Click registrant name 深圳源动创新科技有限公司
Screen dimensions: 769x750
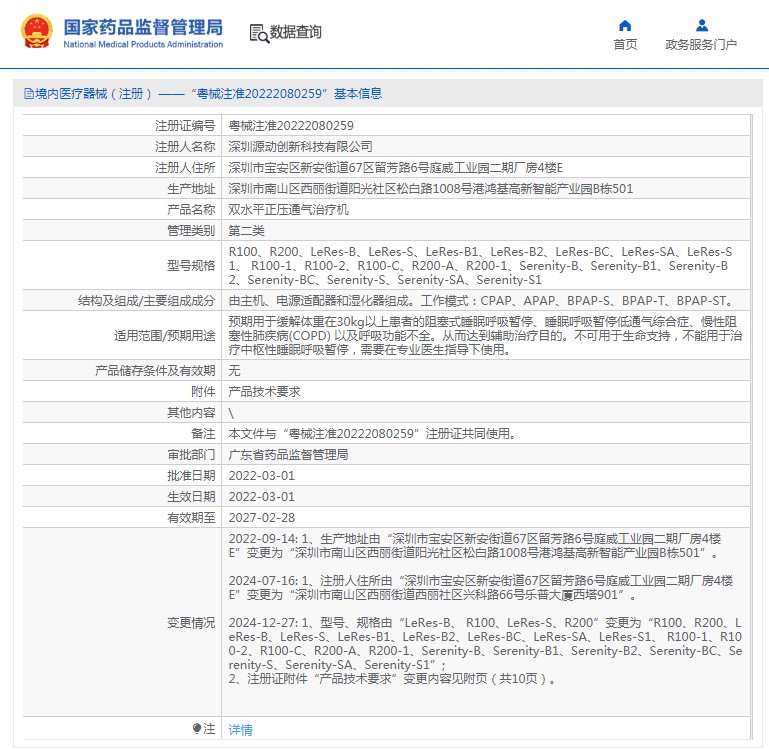click(300, 147)
